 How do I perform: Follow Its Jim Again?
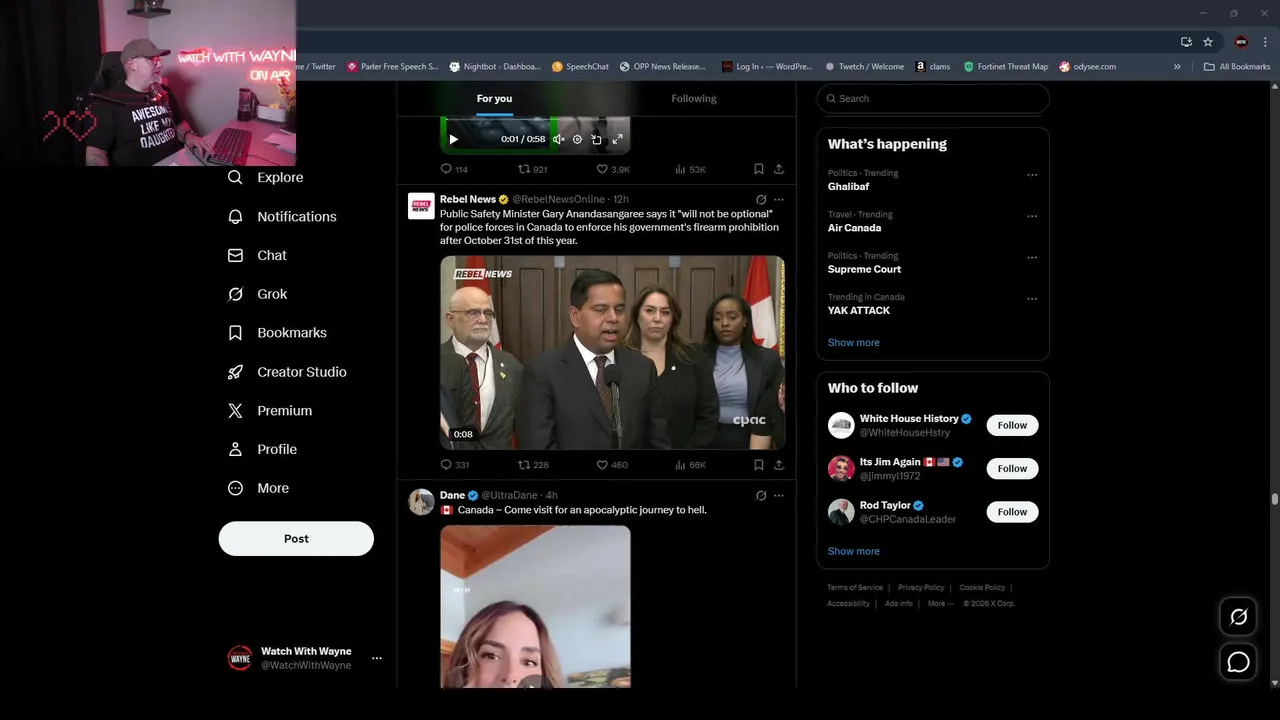tap(1012, 468)
